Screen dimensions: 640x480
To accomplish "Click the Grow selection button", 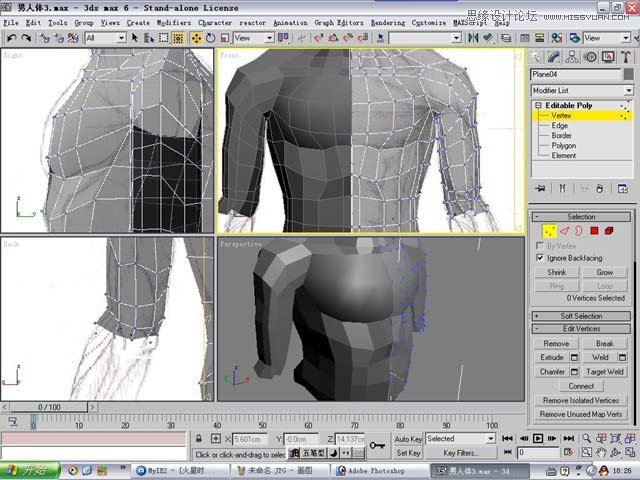I will 604,272.
